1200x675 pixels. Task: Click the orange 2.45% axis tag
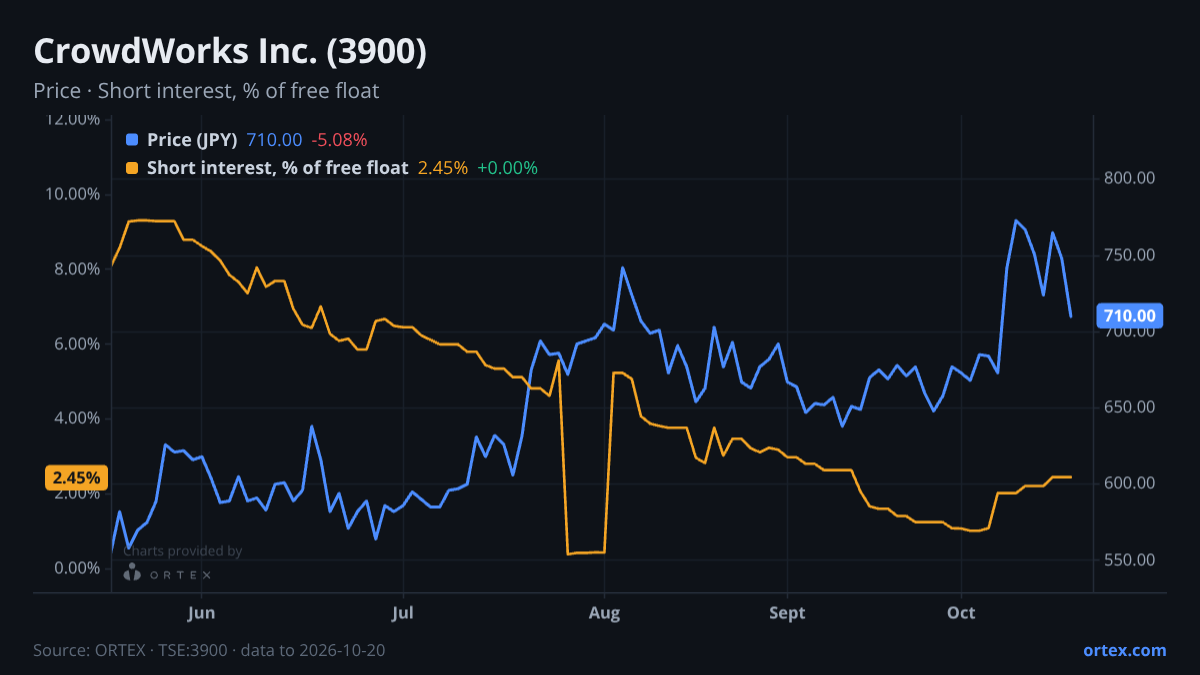pyautogui.click(x=75, y=477)
